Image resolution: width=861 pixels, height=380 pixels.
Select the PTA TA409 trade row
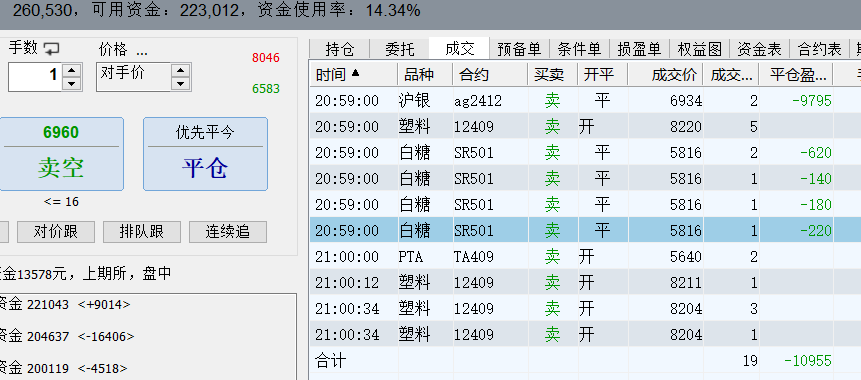(585, 256)
